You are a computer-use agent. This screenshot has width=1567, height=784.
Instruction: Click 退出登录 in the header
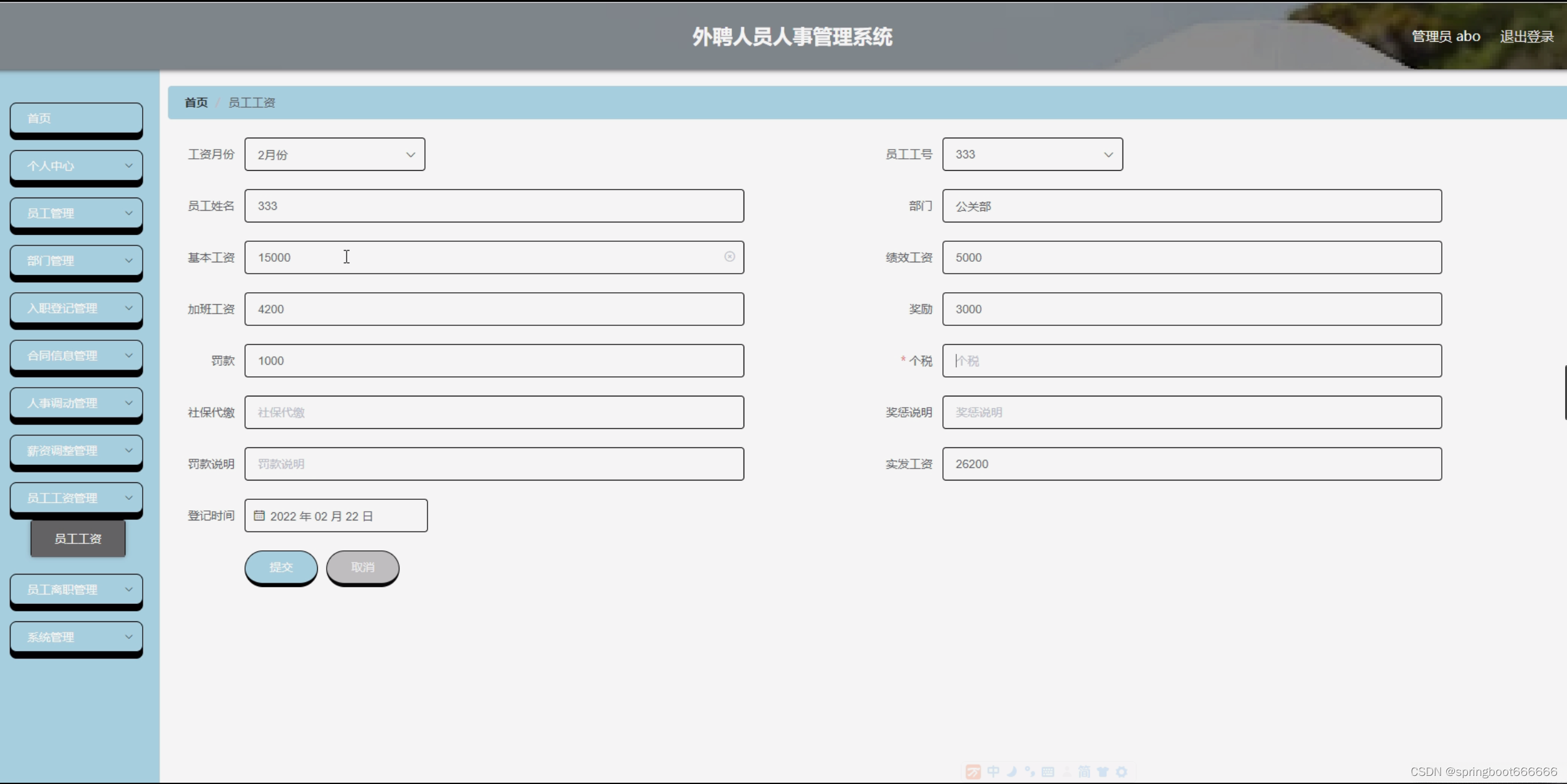pos(1526,37)
